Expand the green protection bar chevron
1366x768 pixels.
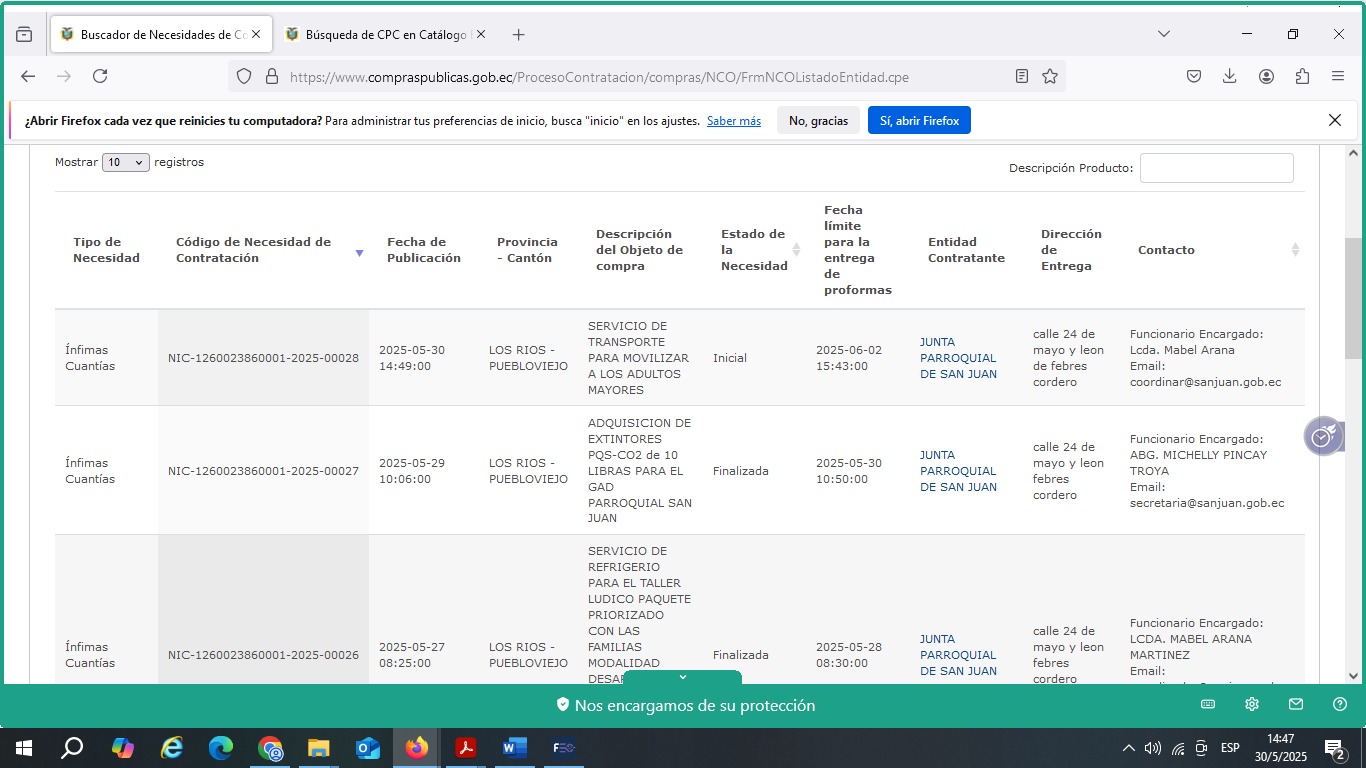point(682,677)
